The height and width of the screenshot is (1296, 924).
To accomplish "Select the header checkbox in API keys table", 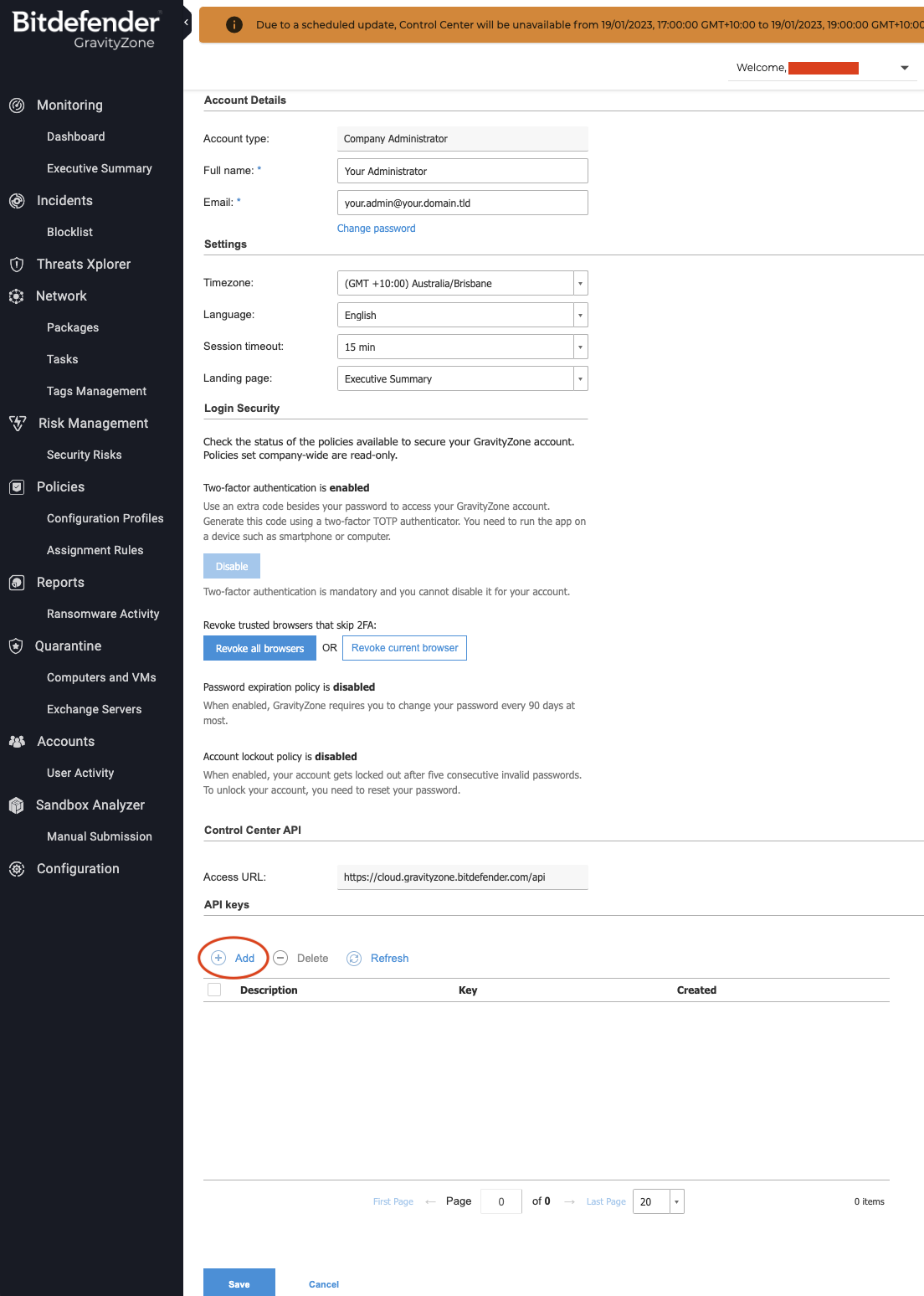I will pyautogui.click(x=214, y=990).
